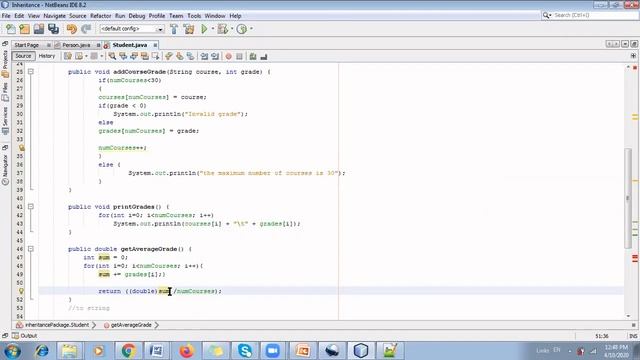This screenshot has width=640, height=360.
Task: Click the Redo arrow icon
Action: (x=86, y=29)
